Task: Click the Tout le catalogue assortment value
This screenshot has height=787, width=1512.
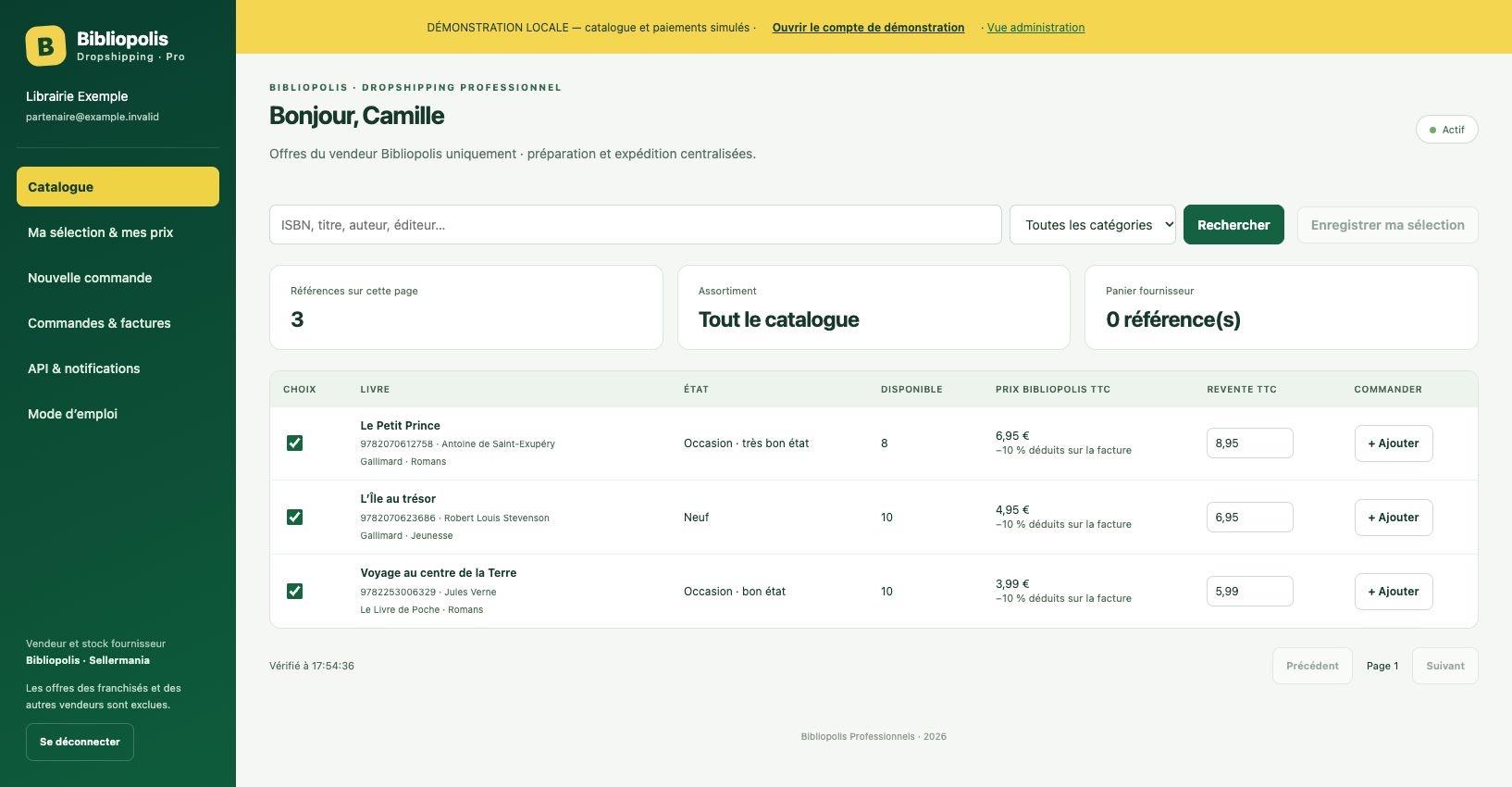Action: click(778, 319)
